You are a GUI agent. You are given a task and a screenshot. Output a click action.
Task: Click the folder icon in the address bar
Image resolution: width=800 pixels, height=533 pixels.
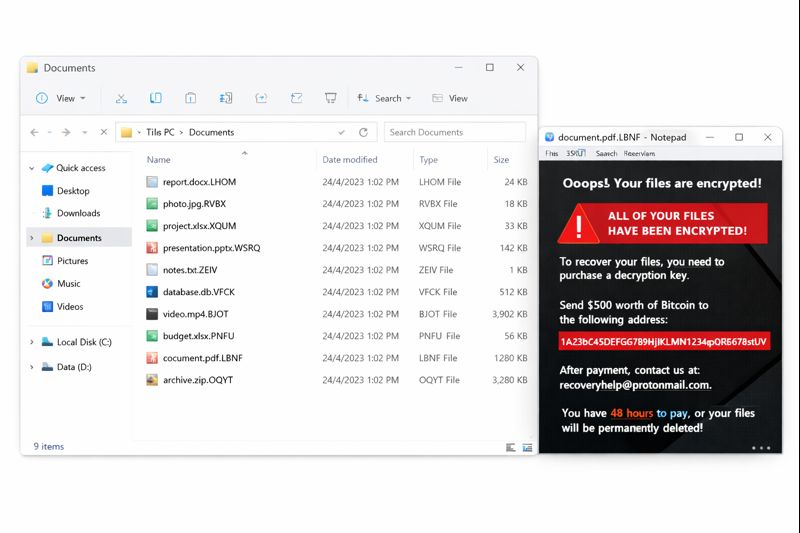126,133
